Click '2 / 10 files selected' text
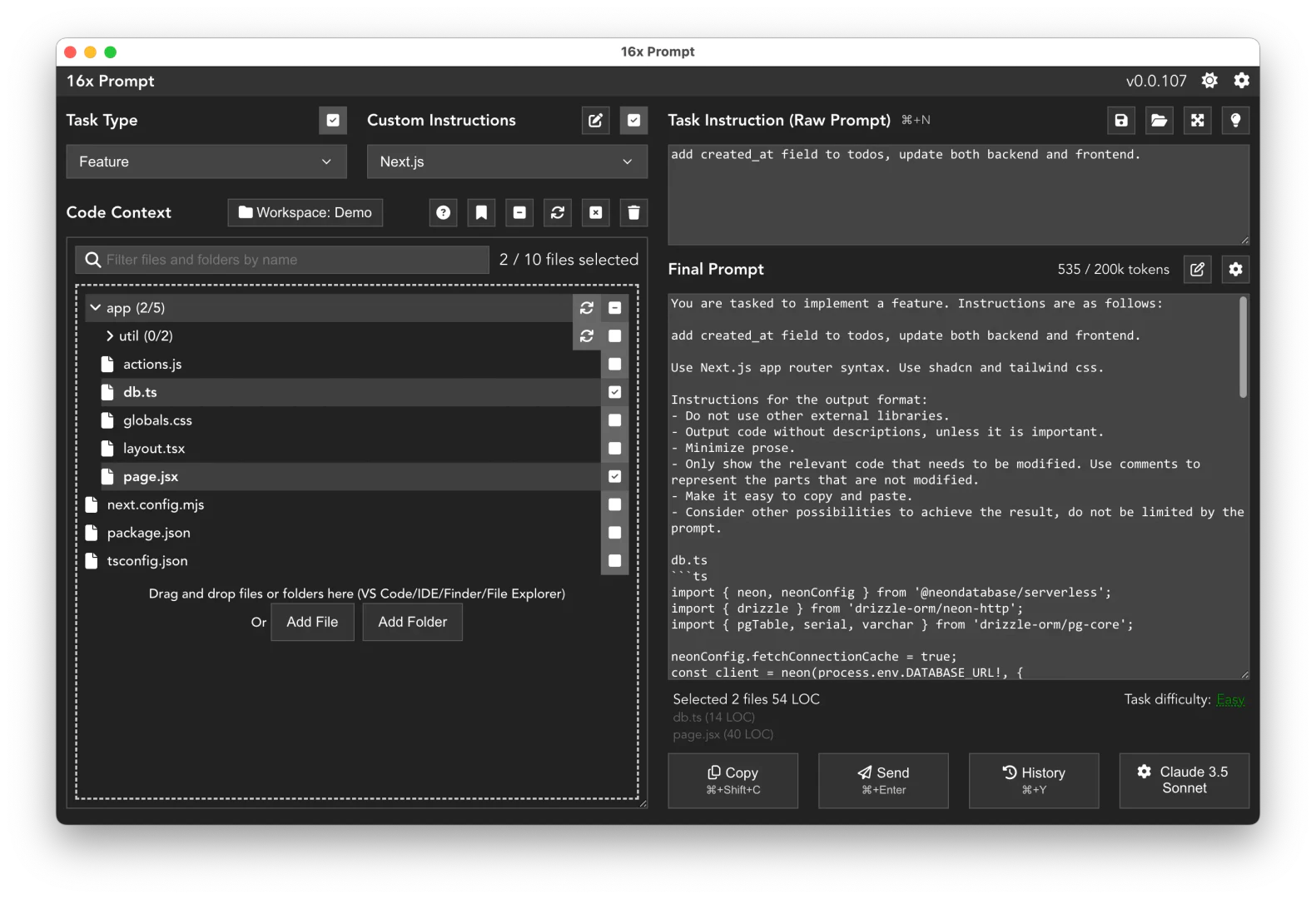 [x=569, y=260]
